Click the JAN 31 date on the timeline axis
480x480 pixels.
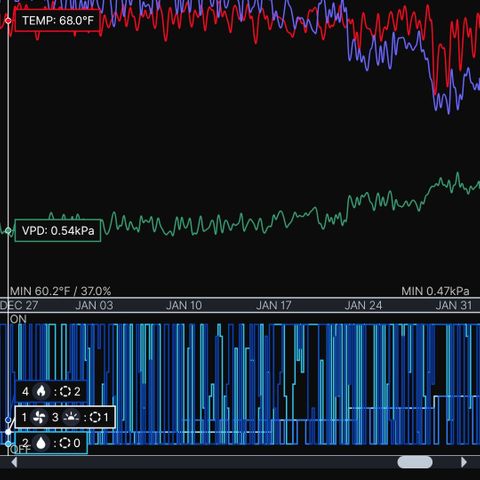(454, 305)
